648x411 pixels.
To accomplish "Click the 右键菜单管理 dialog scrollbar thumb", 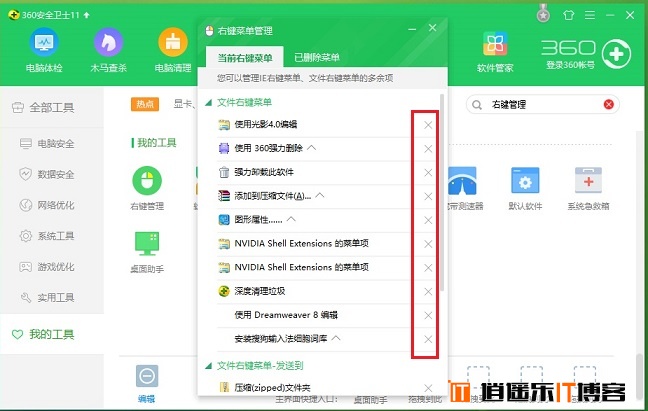I will [x=442, y=192].
